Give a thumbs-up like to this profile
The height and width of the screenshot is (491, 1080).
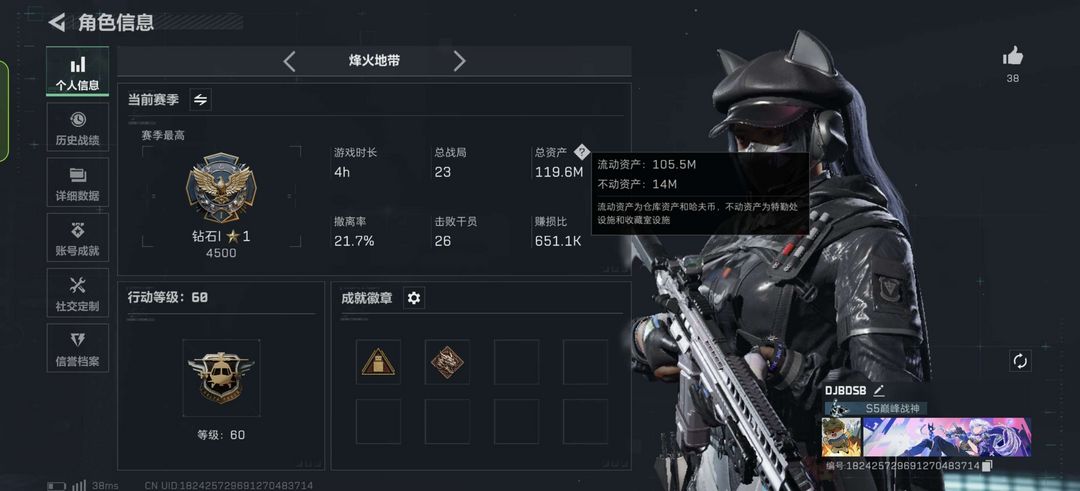1012,56
